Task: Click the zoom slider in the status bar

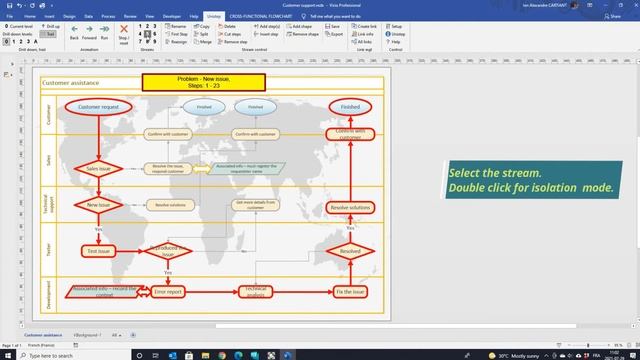Action: coord(588,345)
